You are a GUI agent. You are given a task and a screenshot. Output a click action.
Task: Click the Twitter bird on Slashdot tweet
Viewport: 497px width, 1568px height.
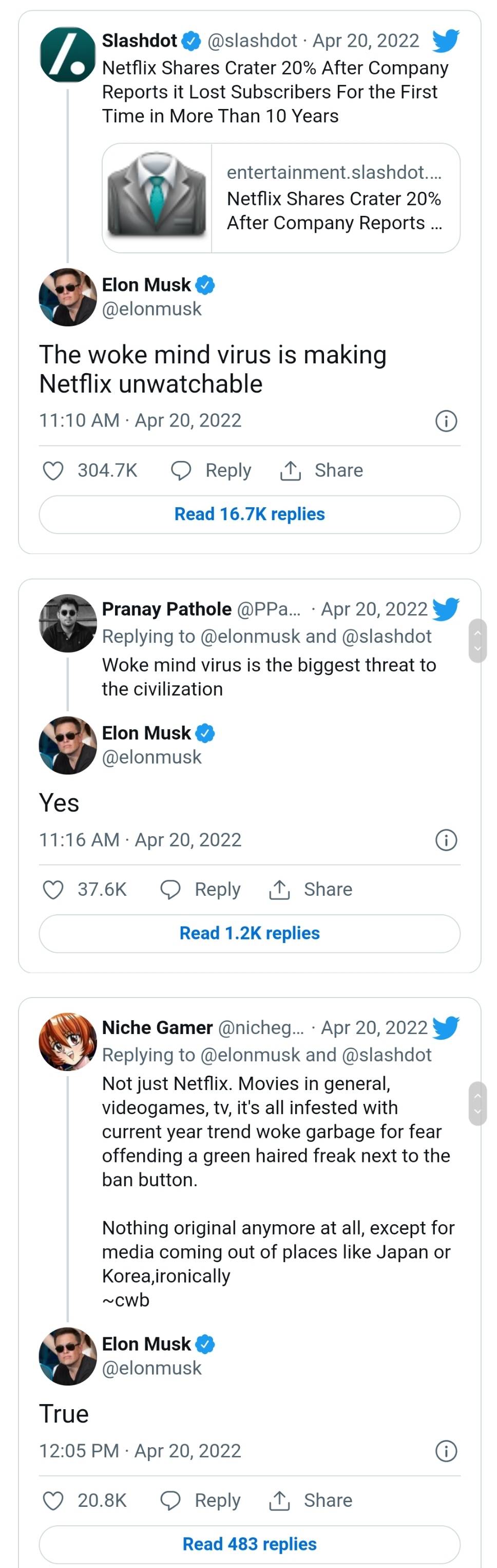point(445,42)
